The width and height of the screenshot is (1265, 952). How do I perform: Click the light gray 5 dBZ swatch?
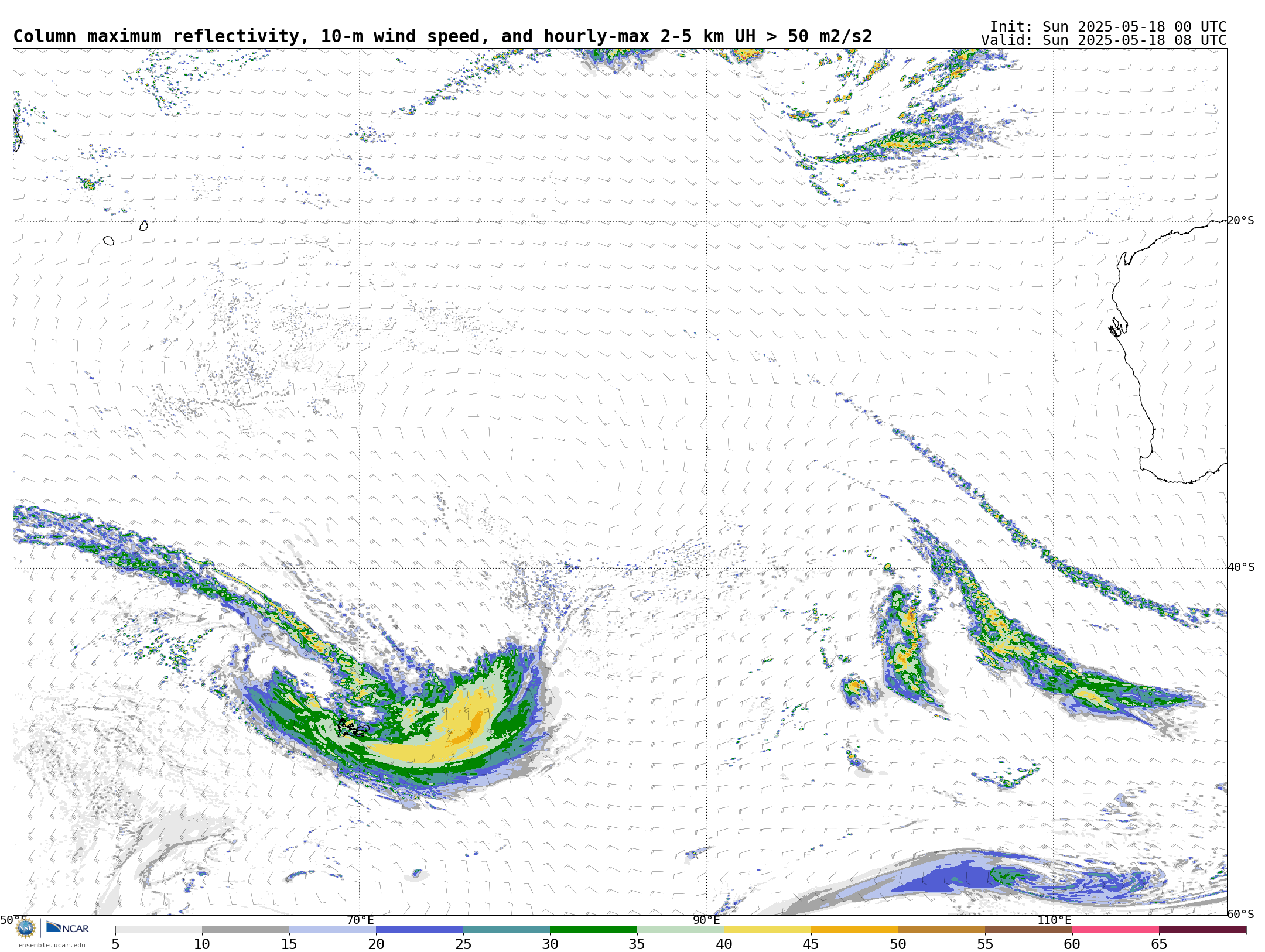(x=159, y=930)
